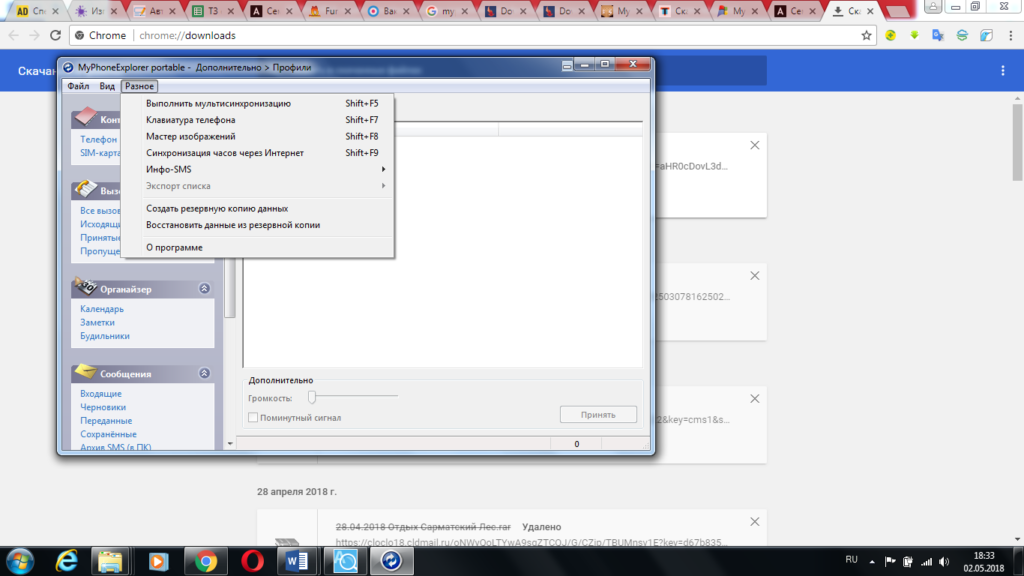Collapse the Сообщения sidebar section
Screen dimensions: 1024x576
pyautogui.click(x=204, y=373)
